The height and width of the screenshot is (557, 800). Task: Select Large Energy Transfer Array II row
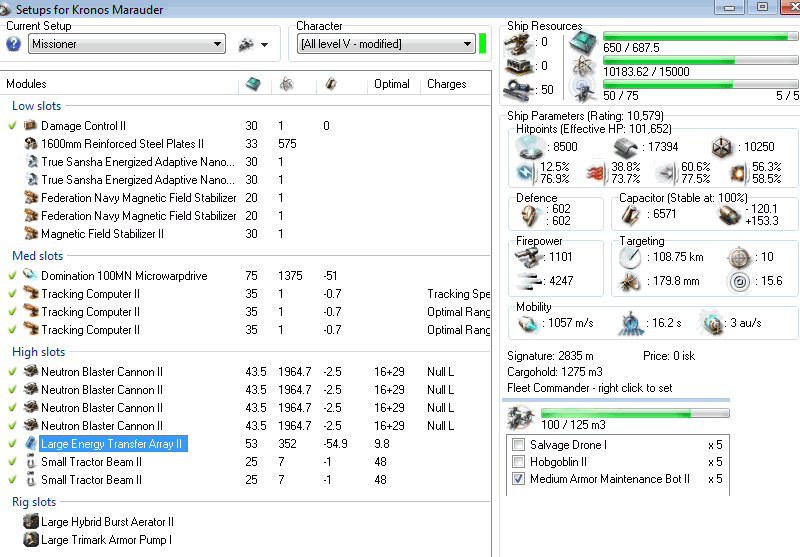pos(245,444)
